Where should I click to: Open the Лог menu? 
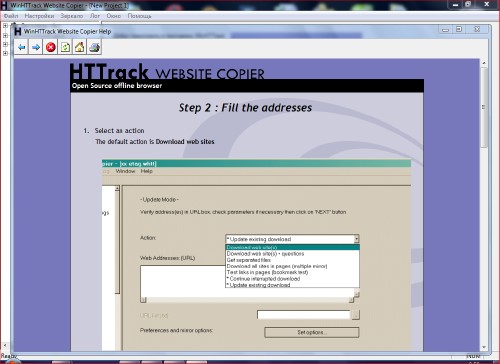point(95,16)
